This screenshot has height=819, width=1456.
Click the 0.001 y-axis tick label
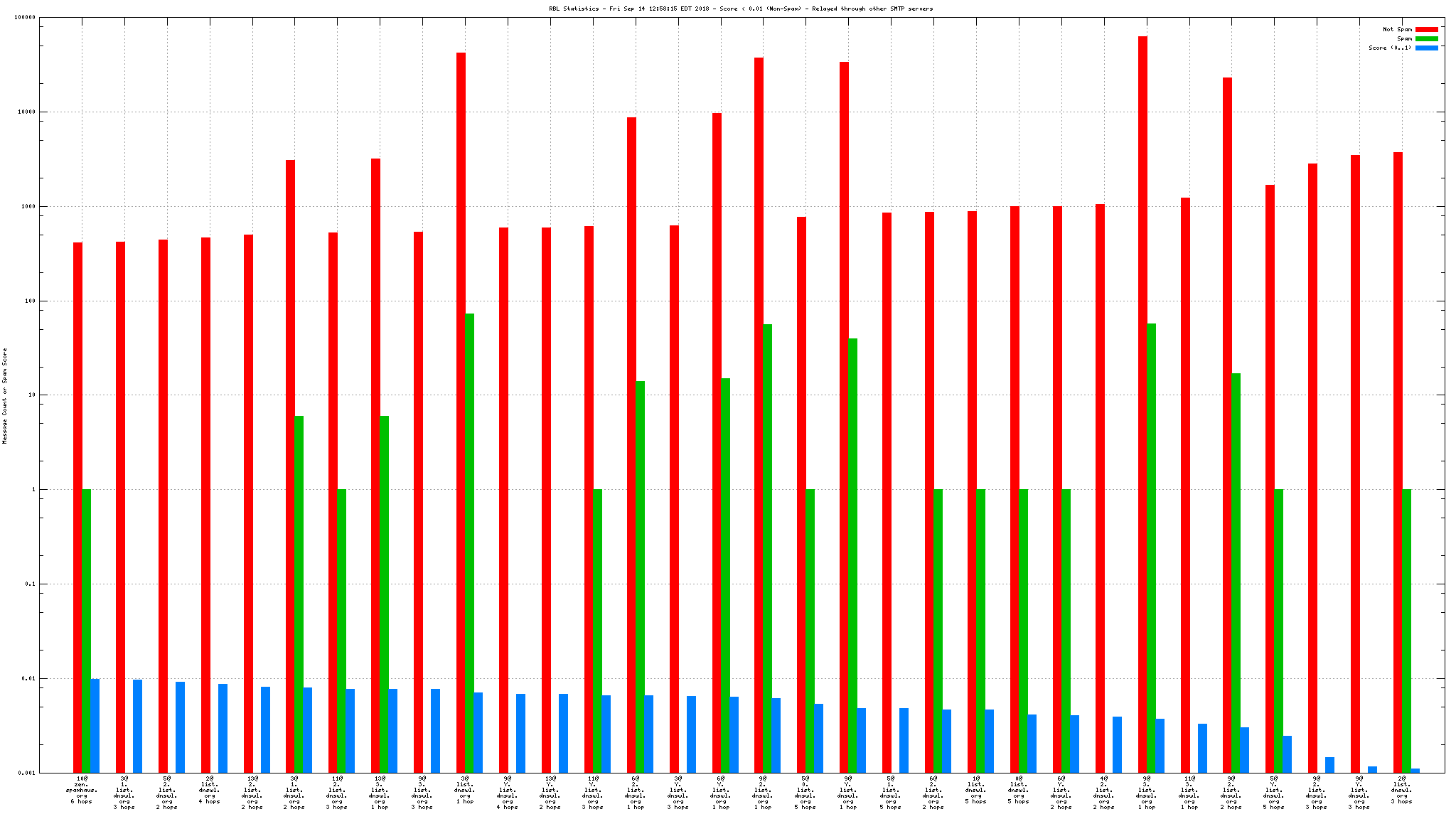(x=26, y=773)
